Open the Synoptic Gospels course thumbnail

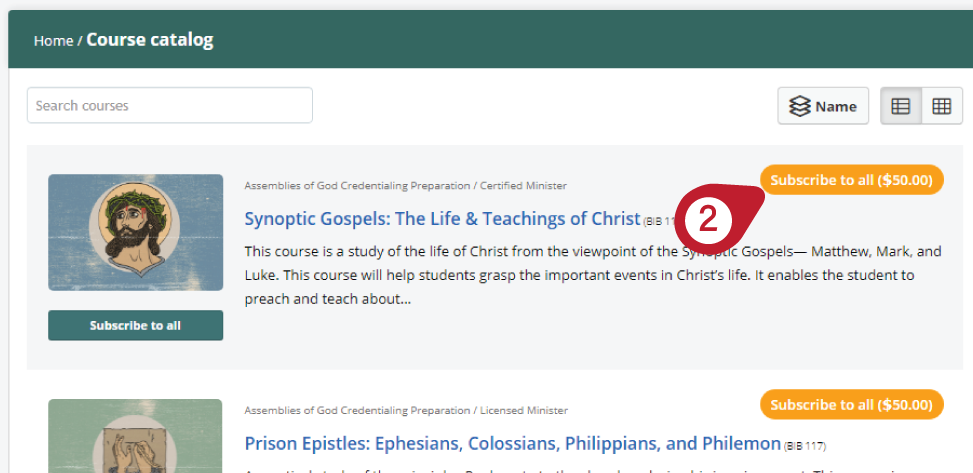[x=135, y=232]
